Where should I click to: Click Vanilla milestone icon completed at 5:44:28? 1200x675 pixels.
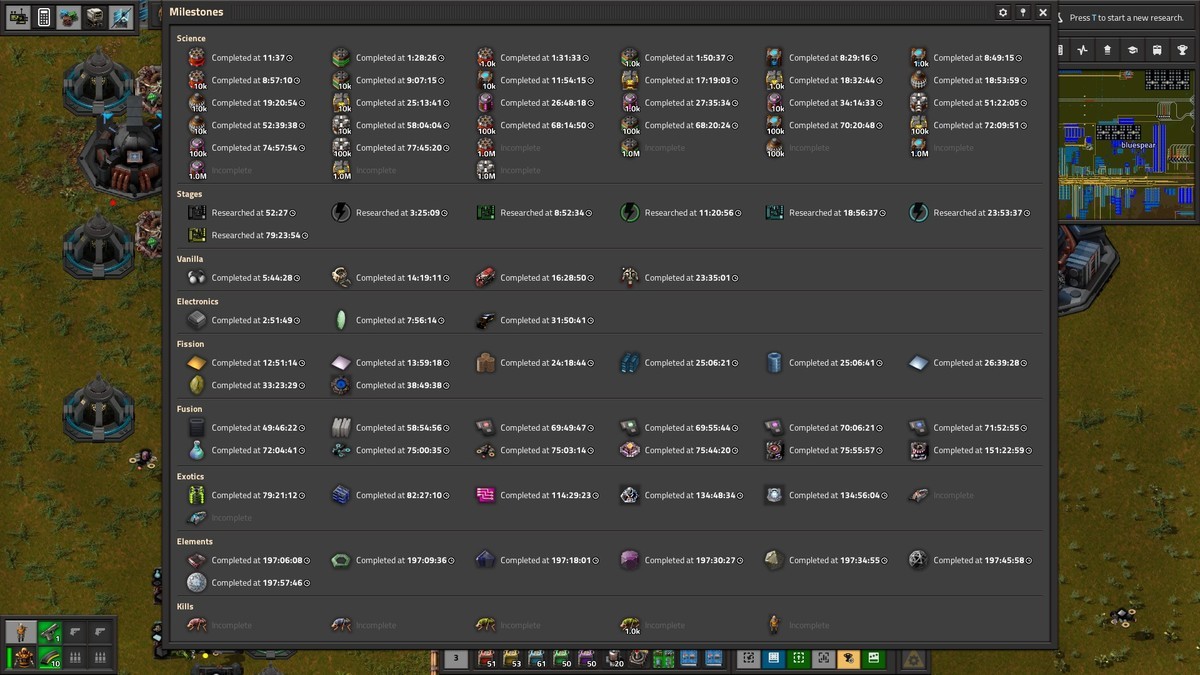click(197, 278)
